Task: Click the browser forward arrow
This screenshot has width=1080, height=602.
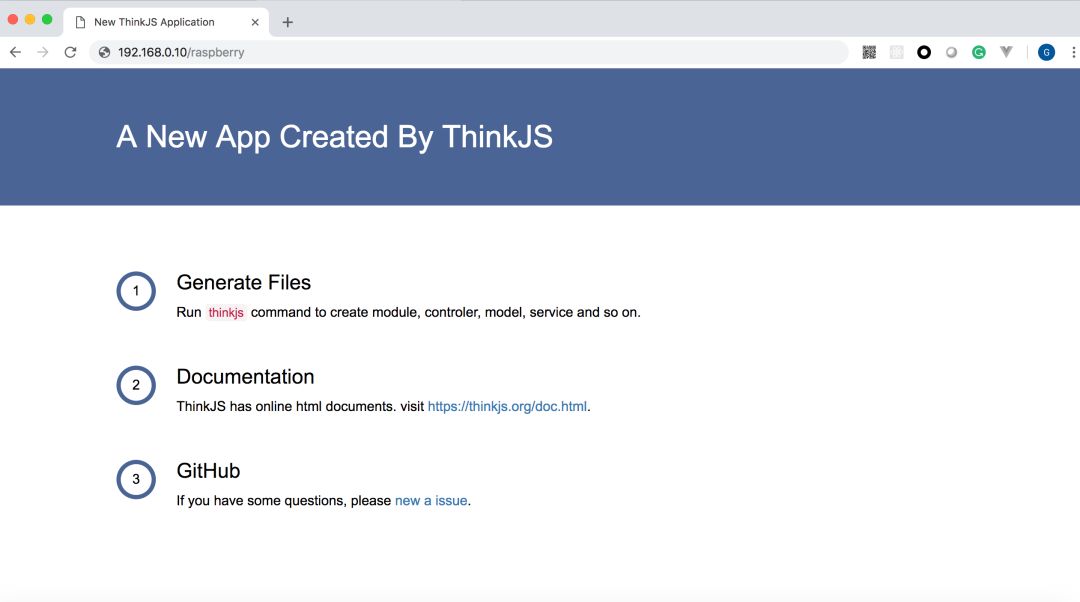Action: tap(43, 52)
